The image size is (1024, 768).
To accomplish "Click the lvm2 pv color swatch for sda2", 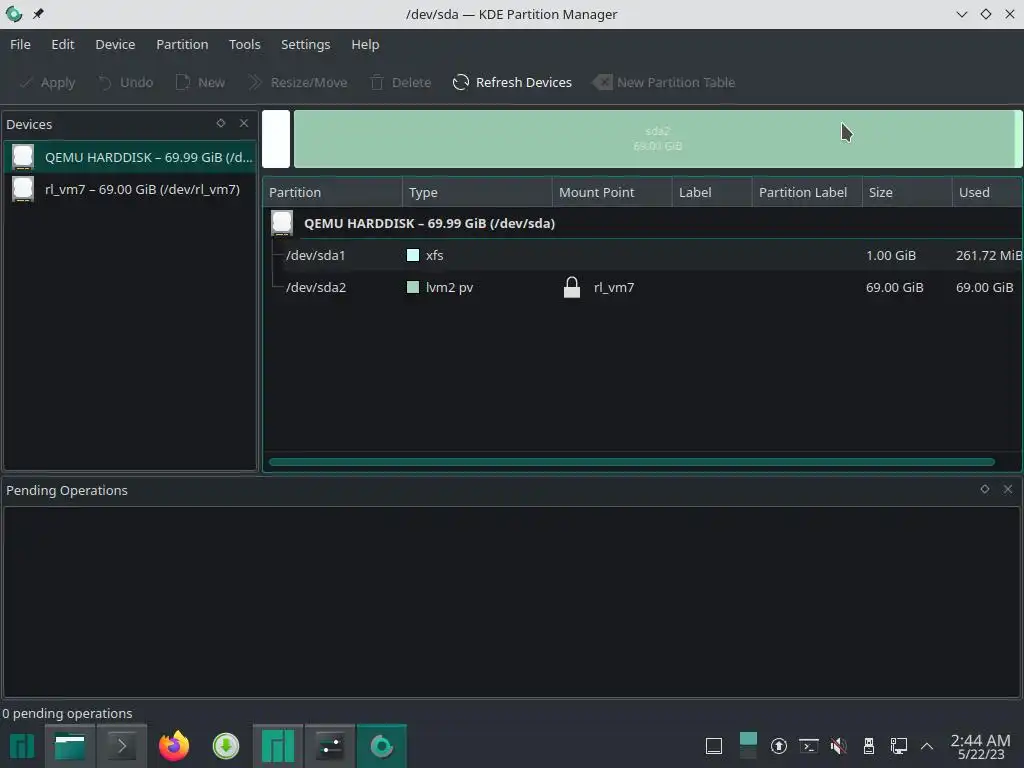I will coord(413,287).
